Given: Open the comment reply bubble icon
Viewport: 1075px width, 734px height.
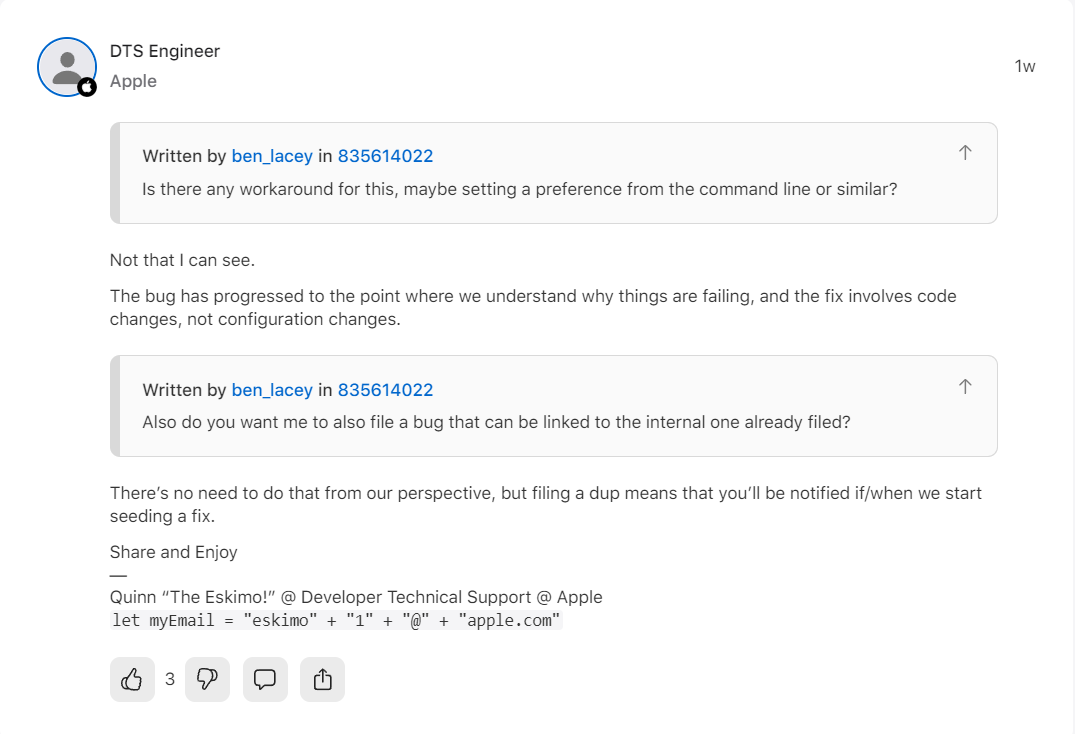Looking at the screenshot, I should coord(265,679).
